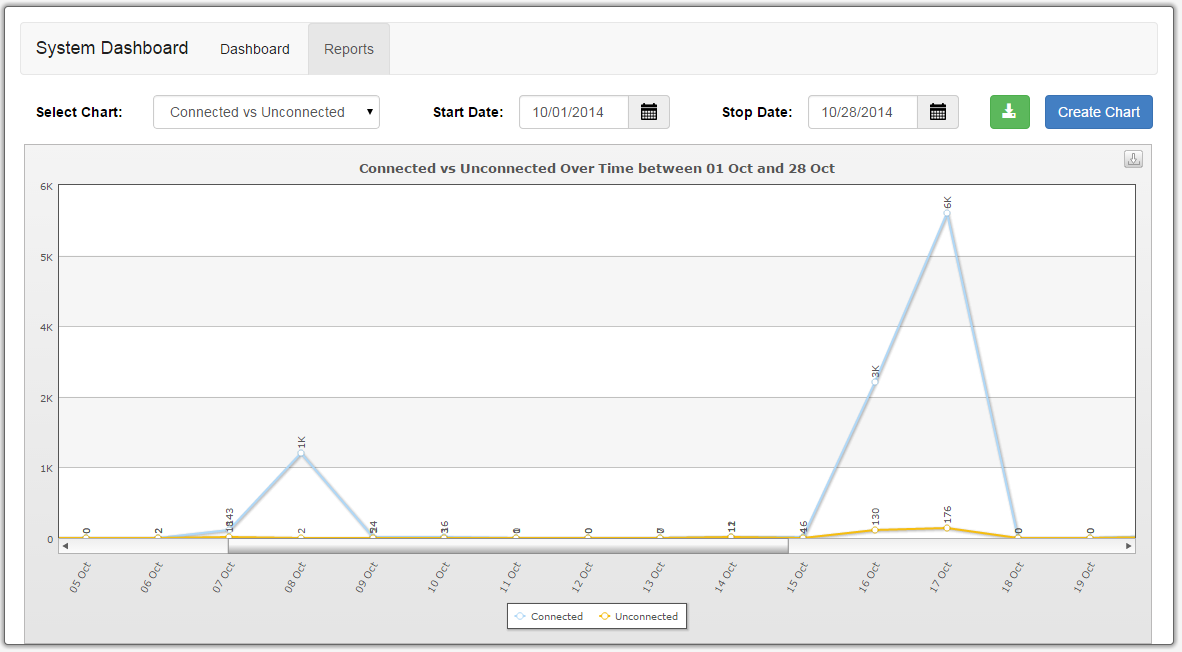Click the 17 Oct peak data point
This screenshot has width=1182, height=652.
point(946,213)
